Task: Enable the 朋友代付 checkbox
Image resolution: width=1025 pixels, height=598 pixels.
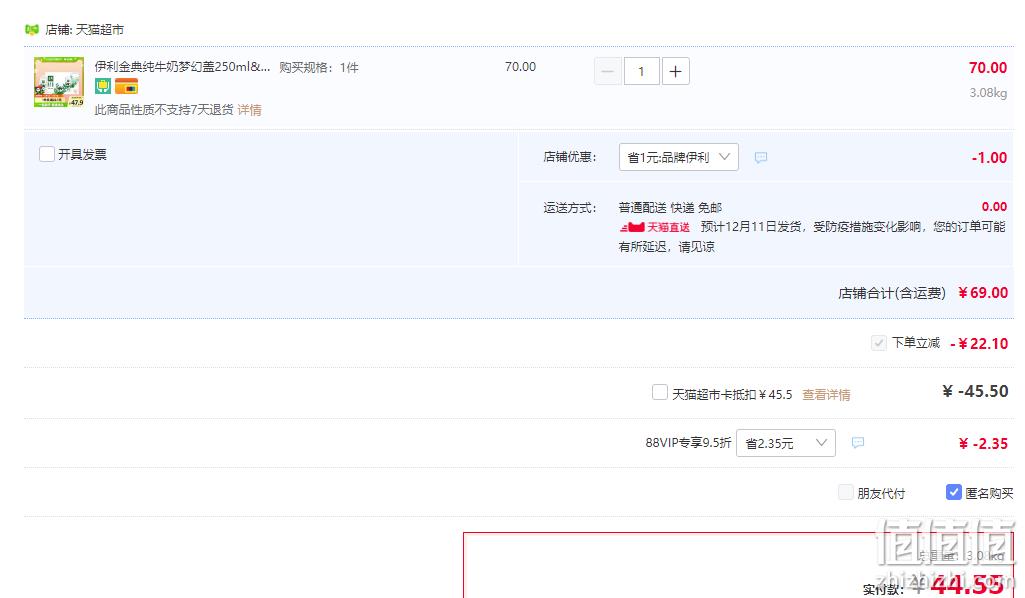Action: click(x=846, y=492)
